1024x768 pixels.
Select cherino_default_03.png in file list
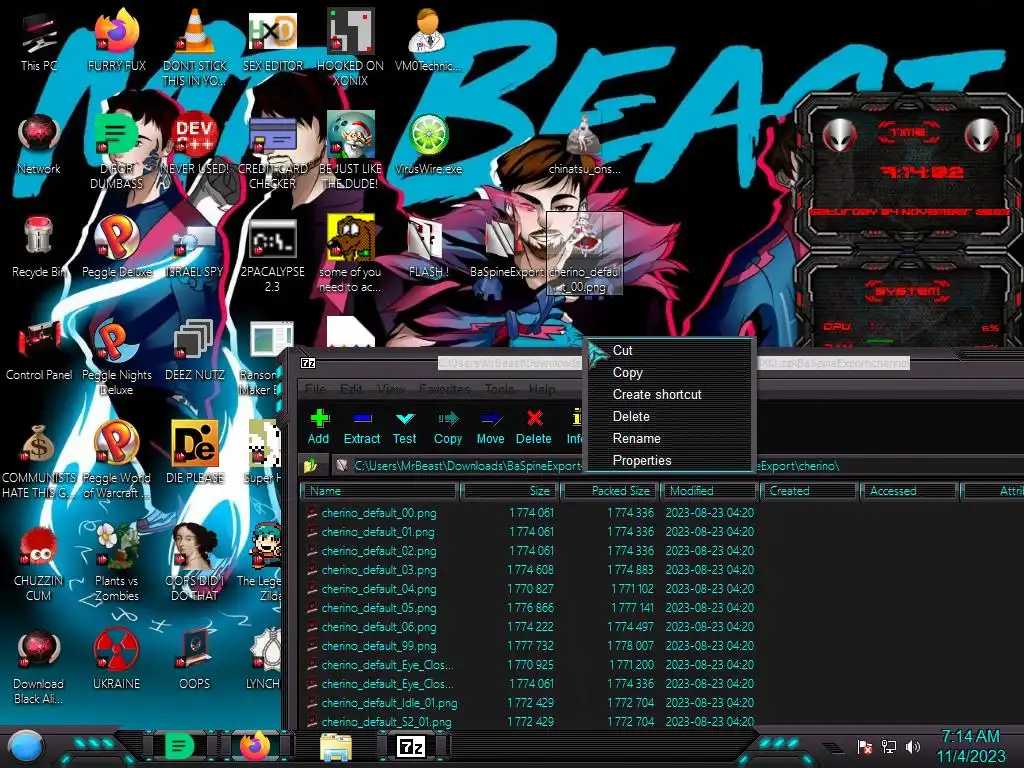tap(379, 569)
